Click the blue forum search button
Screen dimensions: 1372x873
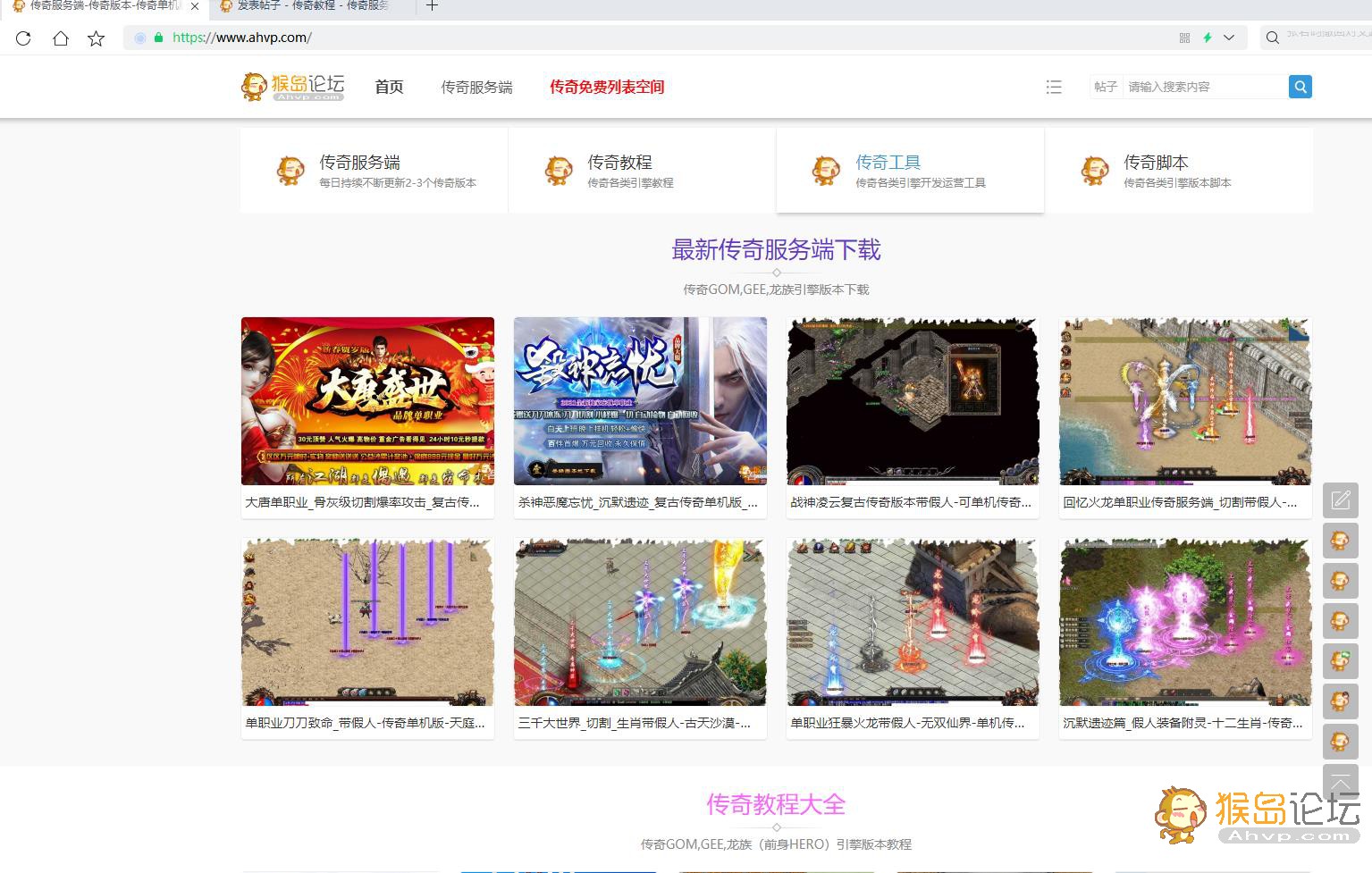(x=1300, y=87)
